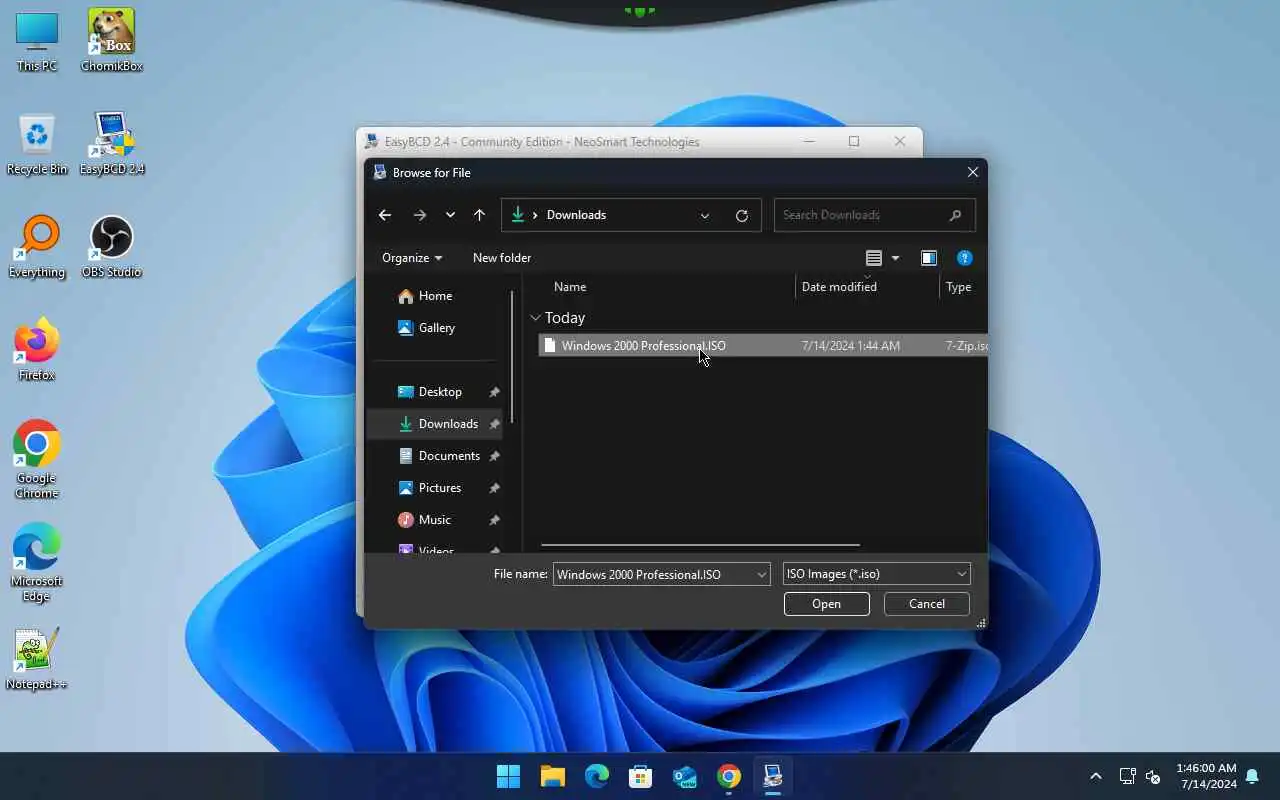Open Microsoft Edge from taskbar
This screenshot has height=800, width=1280.
point(597,776)
